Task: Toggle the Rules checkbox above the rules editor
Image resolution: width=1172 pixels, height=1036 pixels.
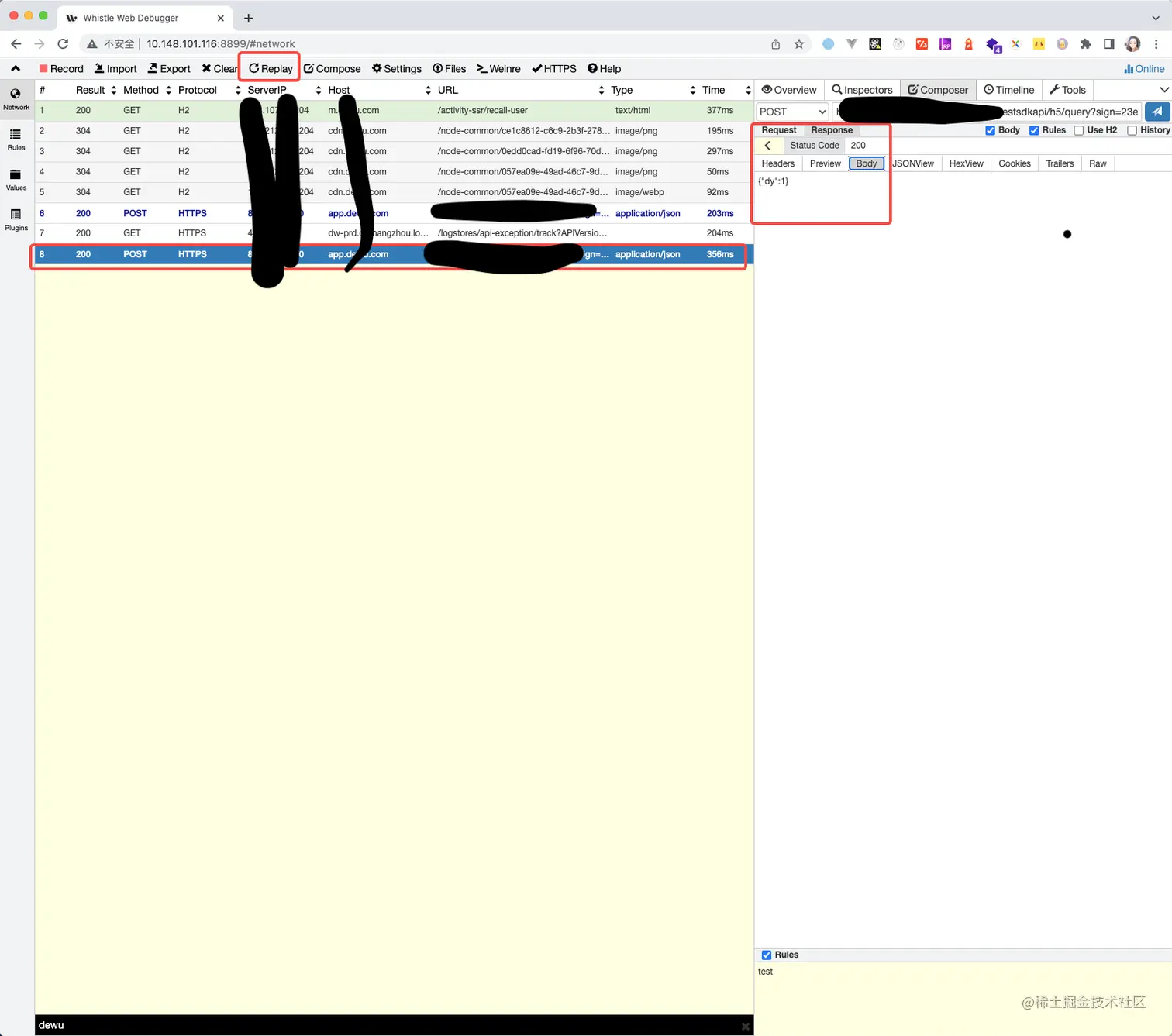Action: point(767,955)
